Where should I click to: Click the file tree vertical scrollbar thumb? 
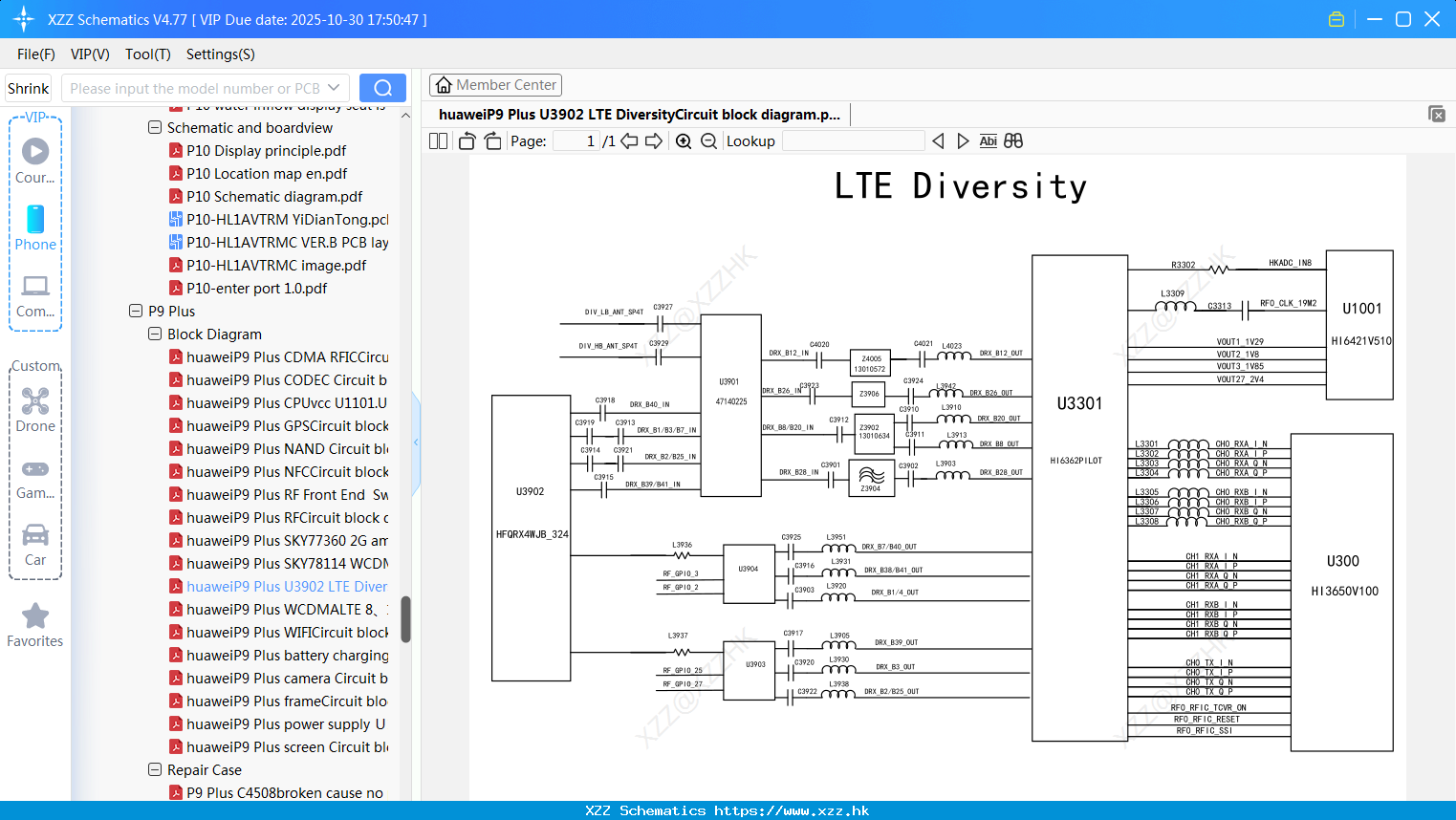405,619
